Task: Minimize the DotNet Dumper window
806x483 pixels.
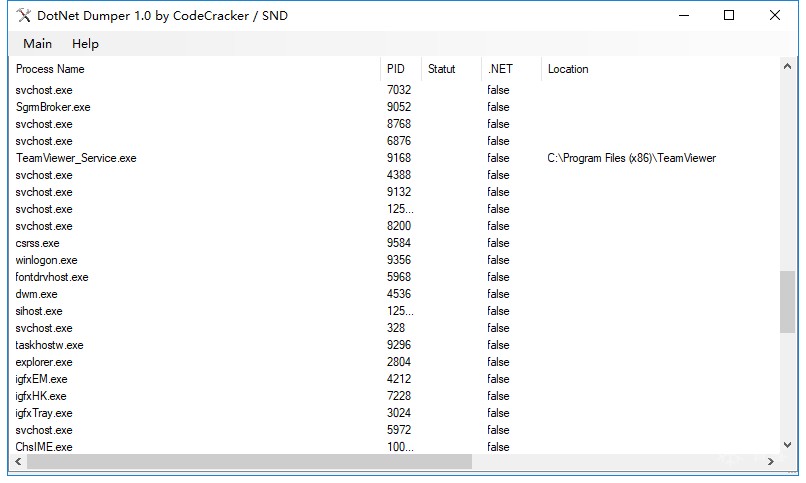Action: click(684, 15)
